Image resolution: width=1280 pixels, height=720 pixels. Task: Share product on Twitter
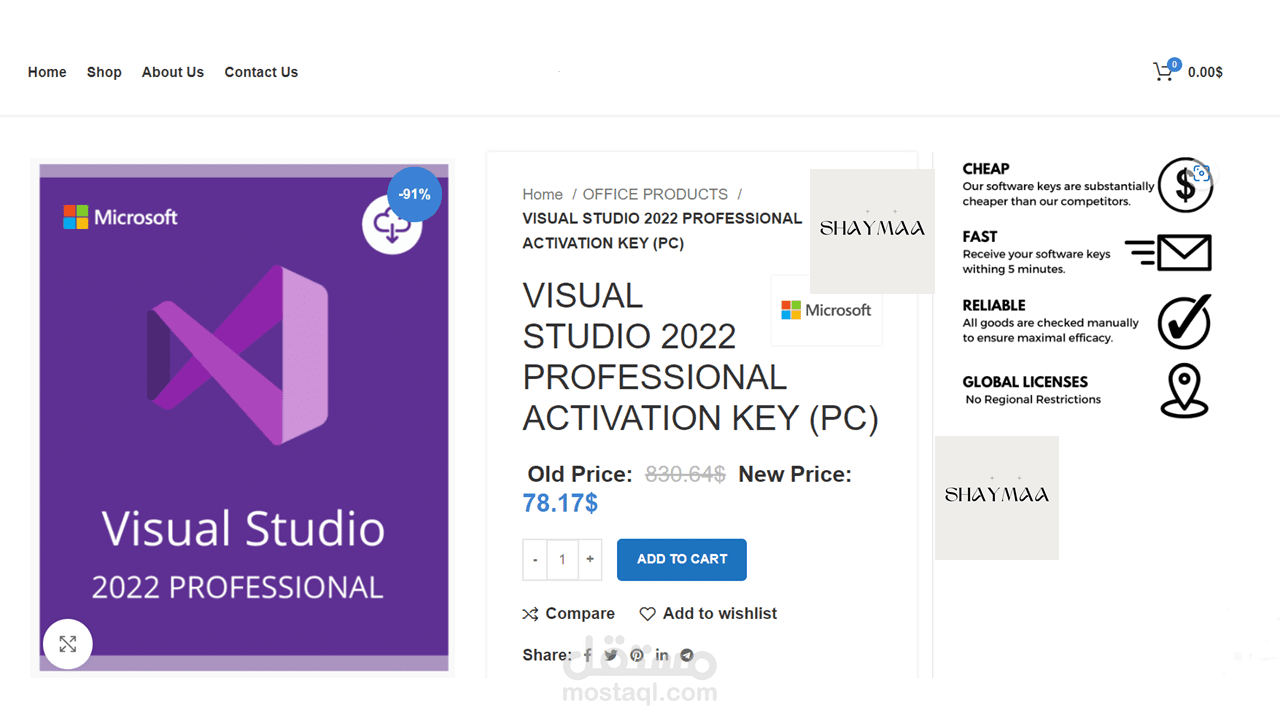coord(611,656)
